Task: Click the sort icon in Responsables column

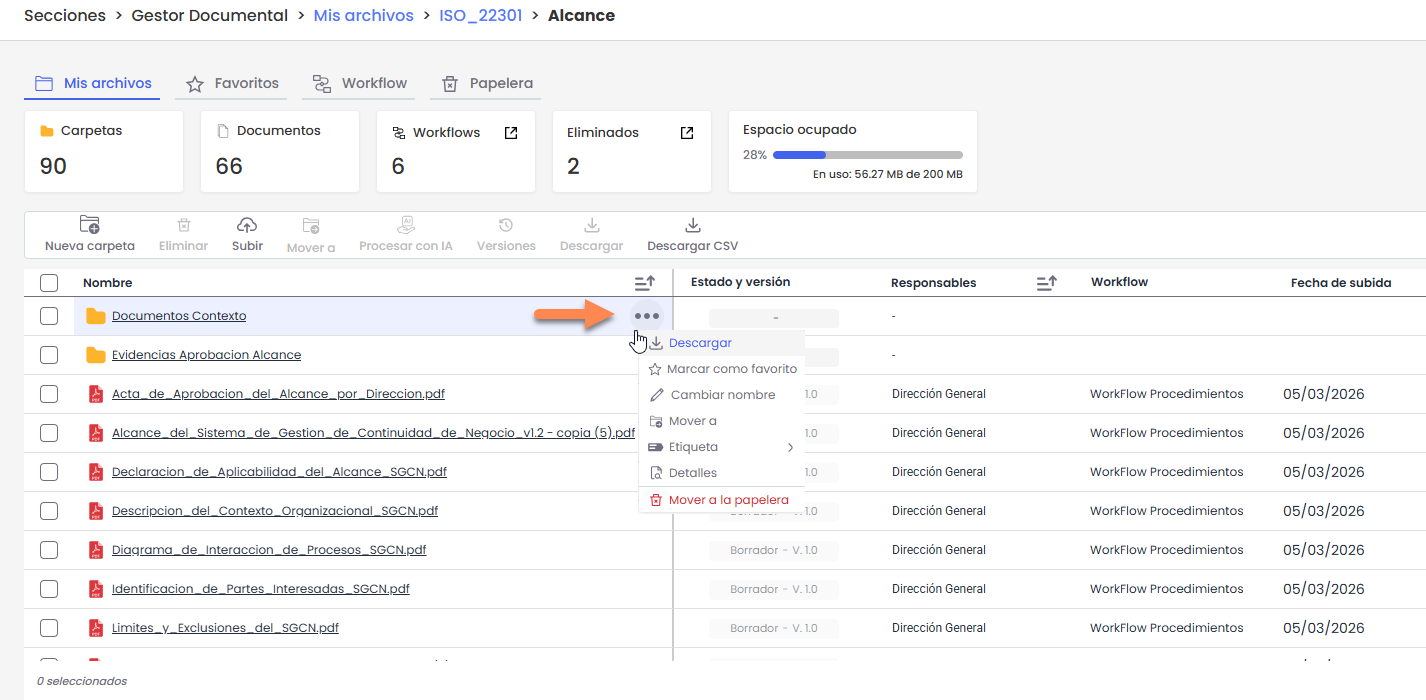Action: [x=1046, y=283]
